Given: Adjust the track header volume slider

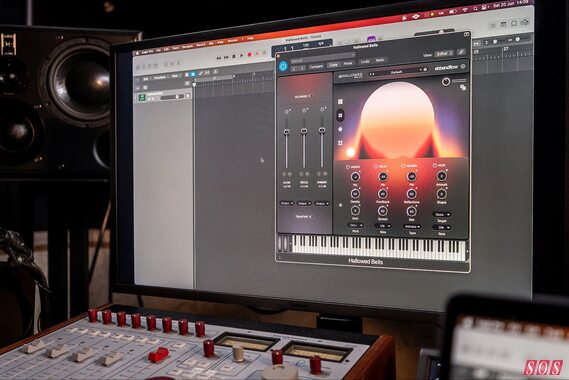Looking at the screenshot, I should coord(172,97).
